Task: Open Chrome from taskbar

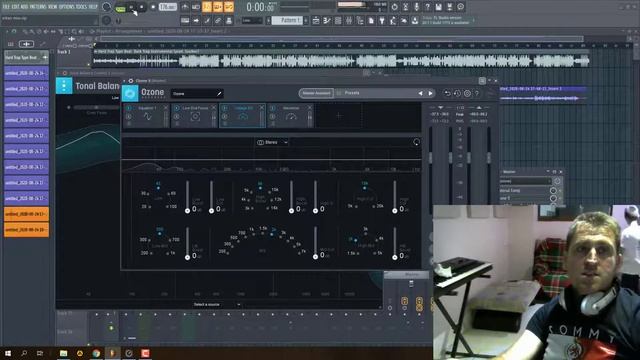Action: (x=96, y=353)
